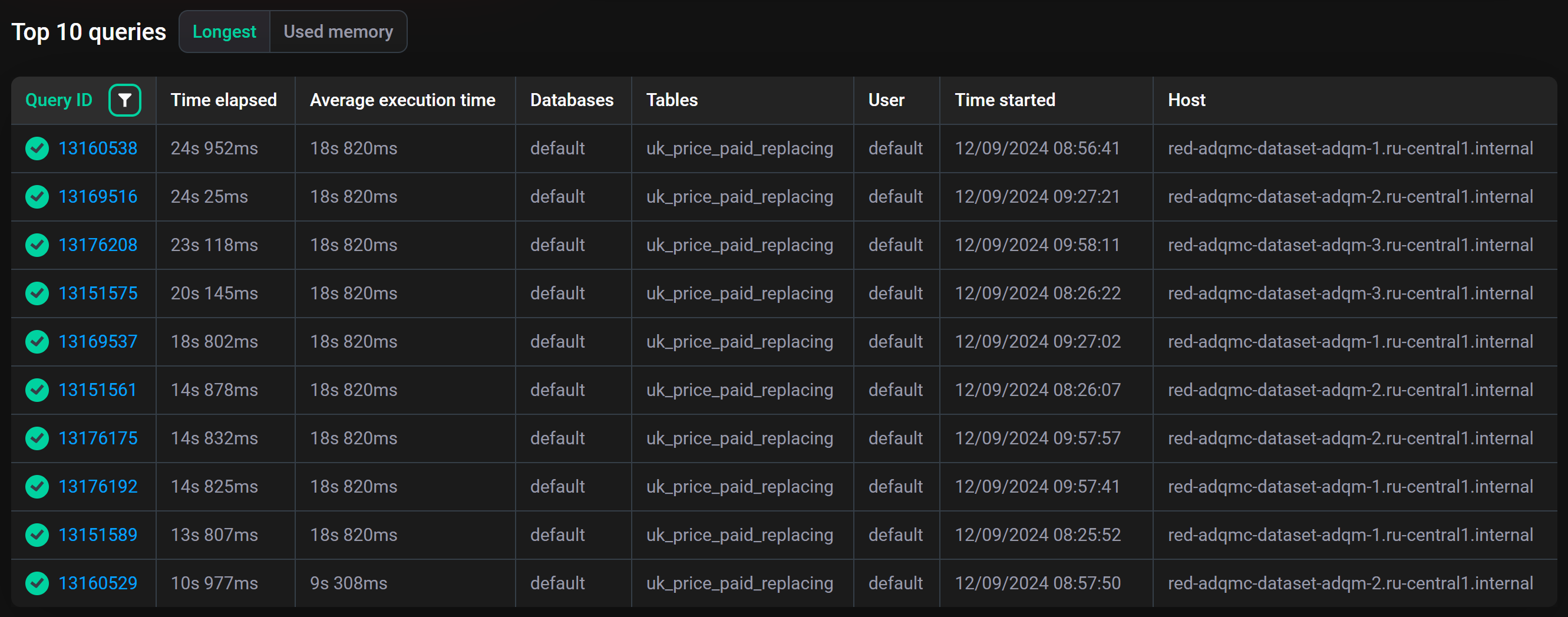Click the Time started column header
The height and width of the screenshot is (617, 1568).
tap(1004, 100)
